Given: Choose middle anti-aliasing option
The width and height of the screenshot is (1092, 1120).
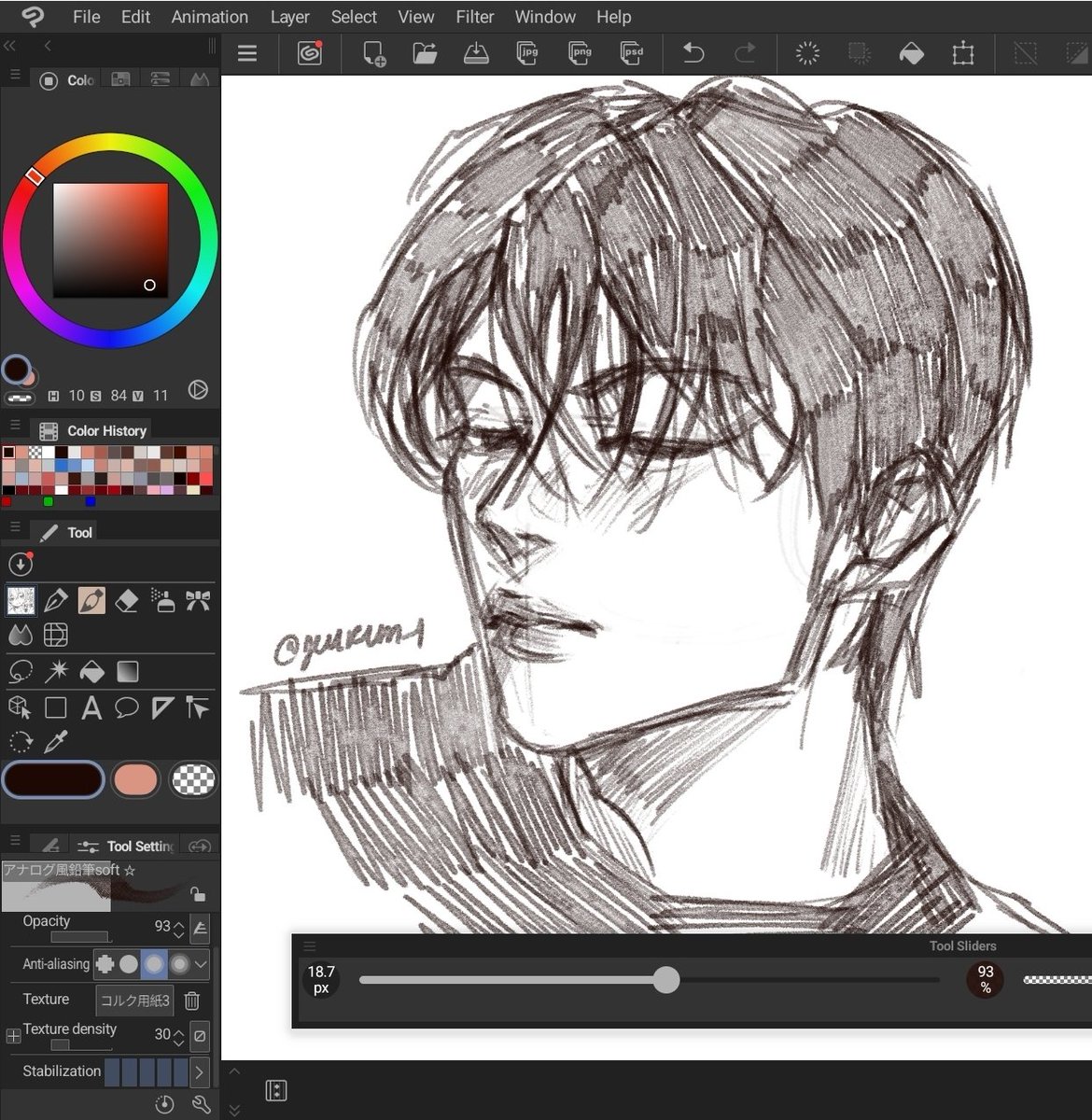Looking at the screenshot, I should point(154,964).
